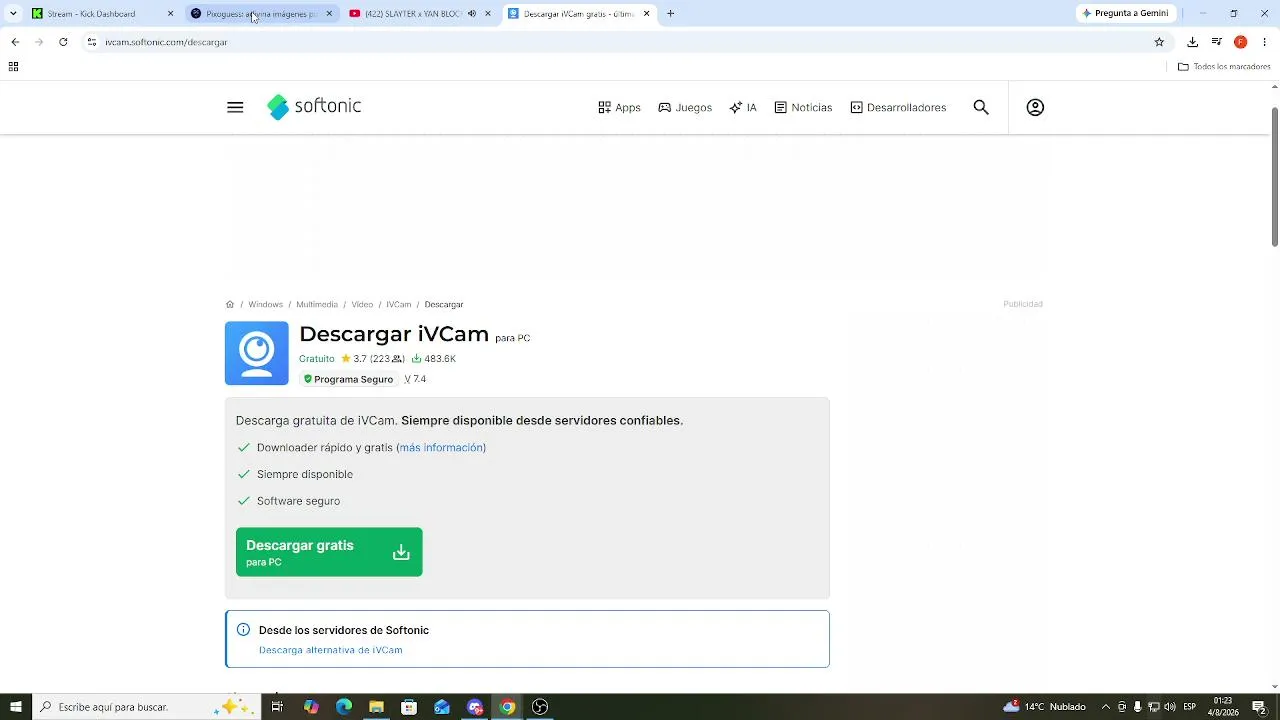Image resolution: width=1280 pixels, height=720 pixels.
Task: Expand the tab search dropdown
Action: click(13, 14)
